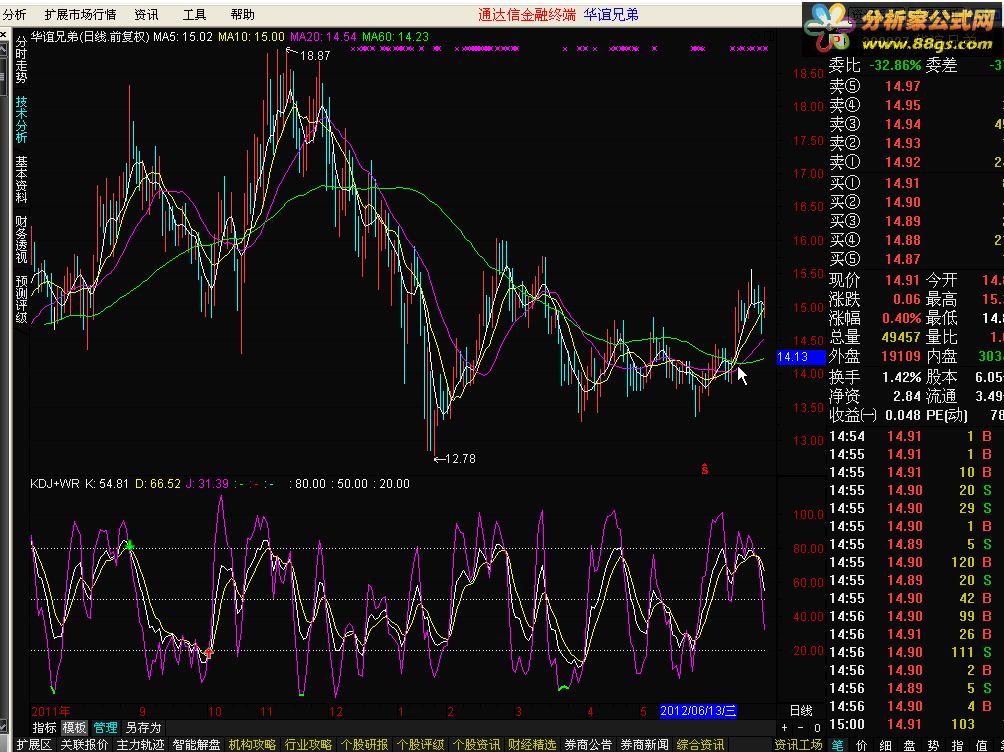Open the 扩展区 tab
The width and height of the screenshot is (1004, 752).
click(33, 744)
